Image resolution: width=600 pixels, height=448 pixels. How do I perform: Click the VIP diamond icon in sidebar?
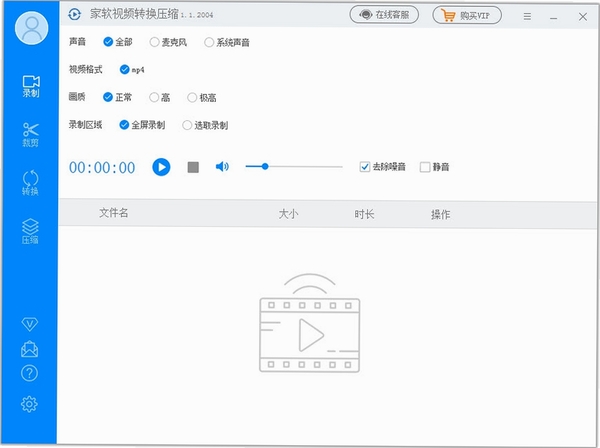coord(29,324)
